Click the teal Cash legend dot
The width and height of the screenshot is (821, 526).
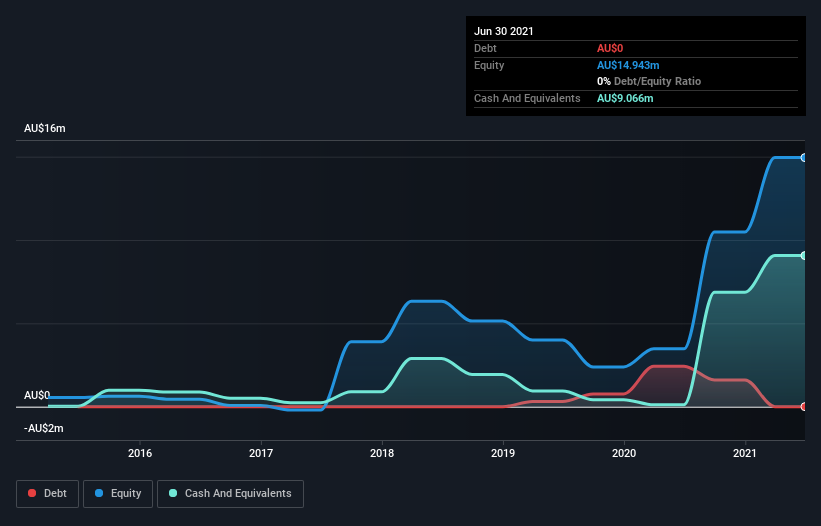click(173, 493)
